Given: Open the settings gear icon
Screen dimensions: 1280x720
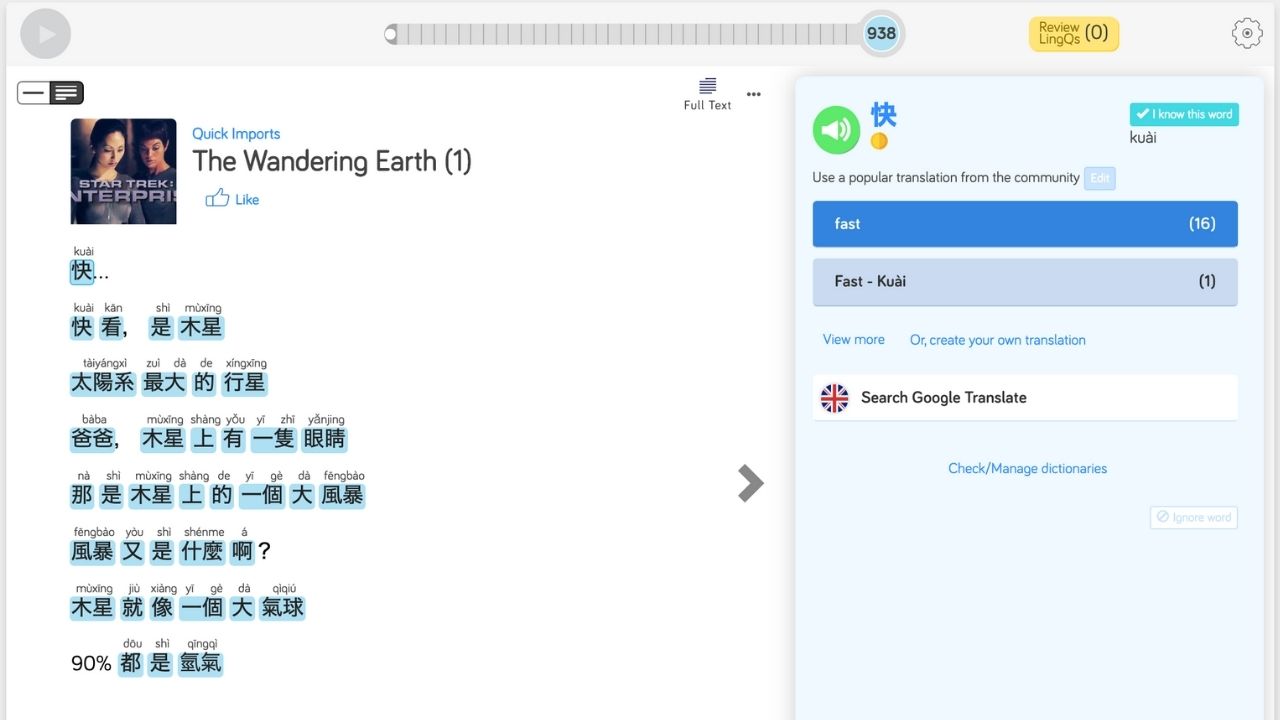Looking at the screenshot, I should pyautogui.click(x=1247, y=33).
